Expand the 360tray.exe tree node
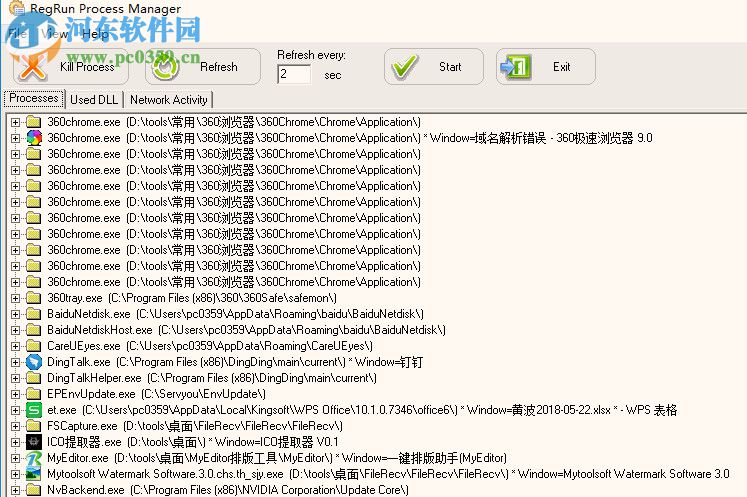The width and height of the screenshot is (747, 497). [15, 298]
